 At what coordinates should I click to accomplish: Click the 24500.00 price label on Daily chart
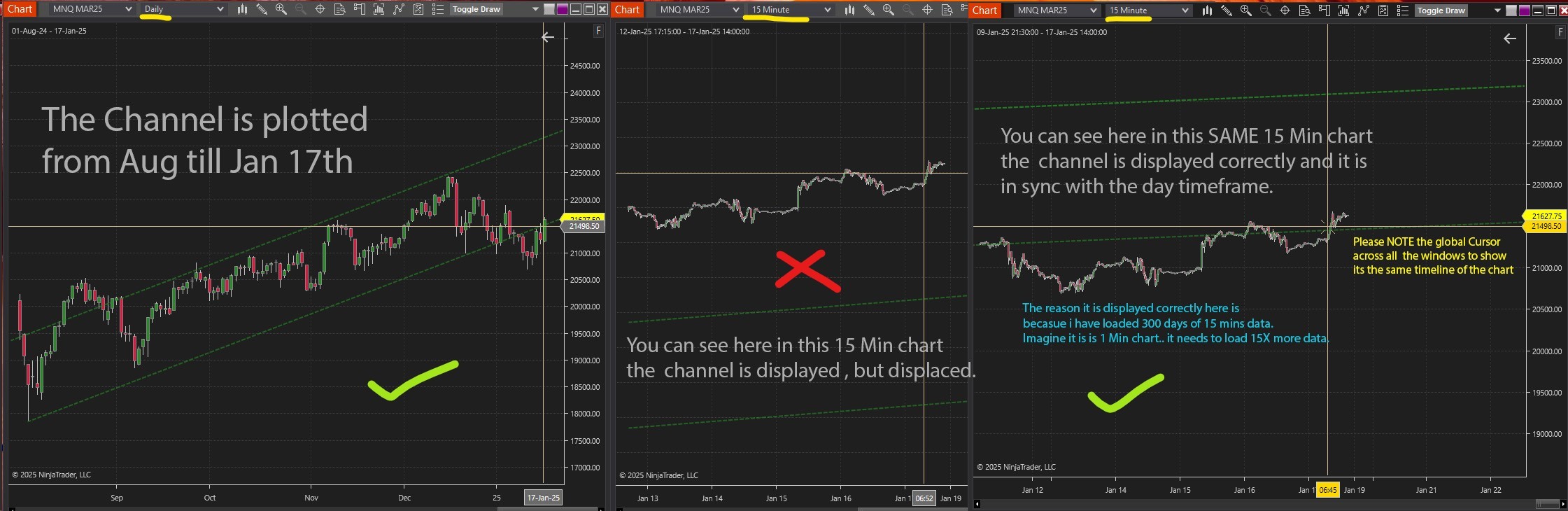[x=584, y=66]
